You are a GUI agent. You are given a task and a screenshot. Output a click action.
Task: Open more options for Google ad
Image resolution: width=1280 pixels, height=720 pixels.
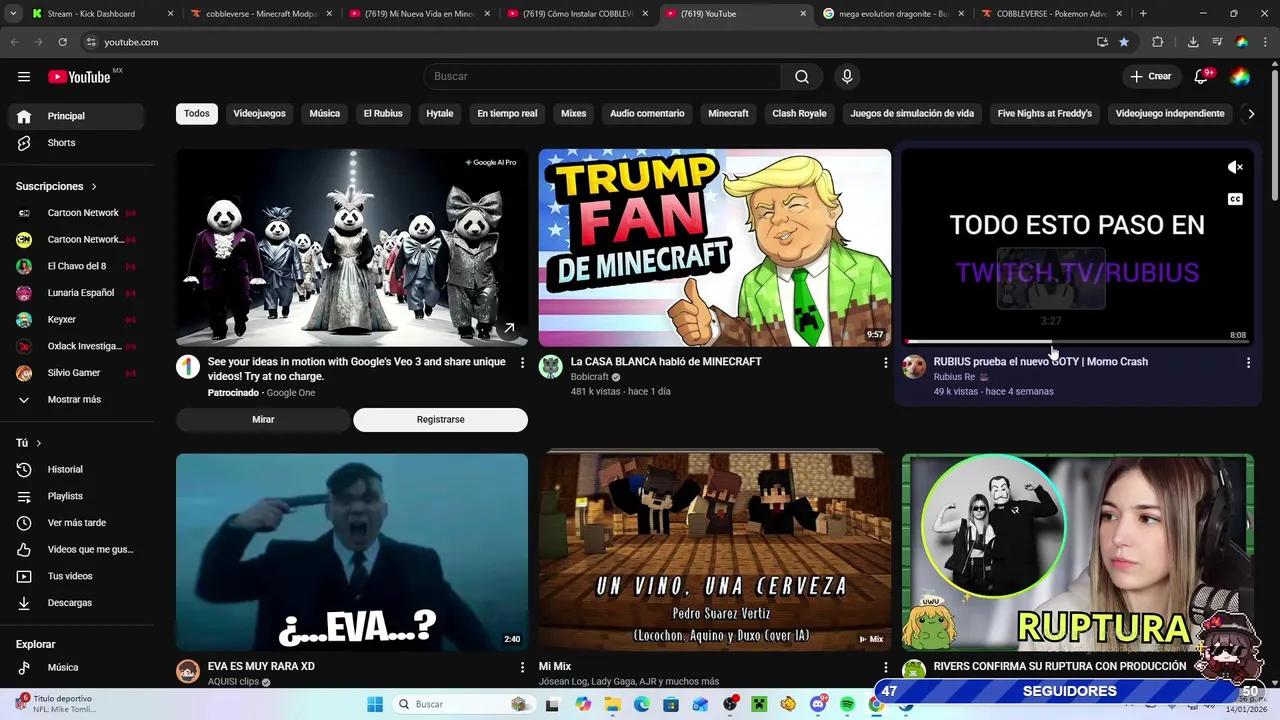pos(522,363)
